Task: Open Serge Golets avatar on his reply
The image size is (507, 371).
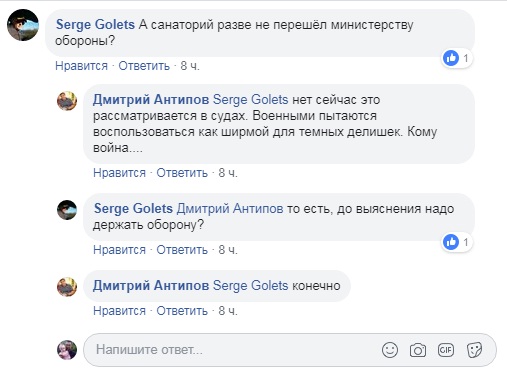Action: (x=67, y=210)
